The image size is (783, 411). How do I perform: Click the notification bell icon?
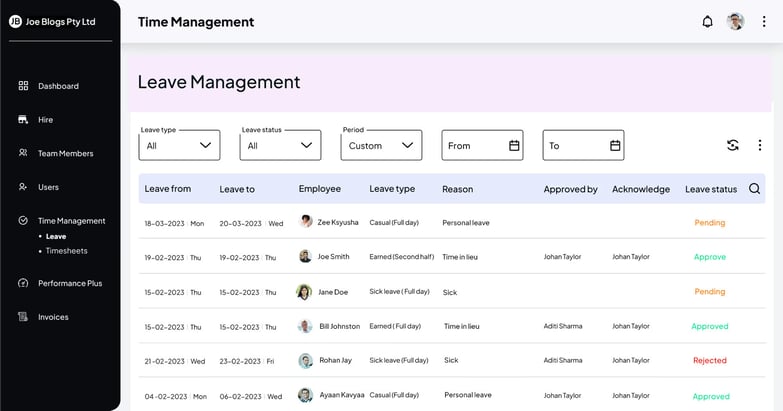707,22
